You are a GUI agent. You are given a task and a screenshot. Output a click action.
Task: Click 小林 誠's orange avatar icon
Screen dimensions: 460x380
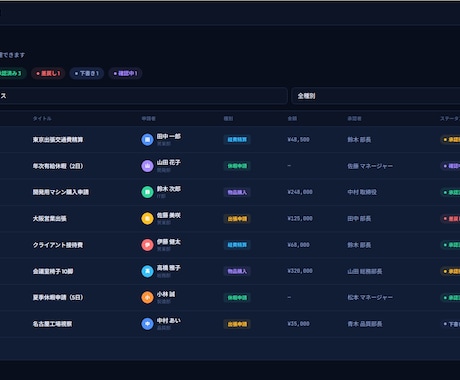point(147,297)
